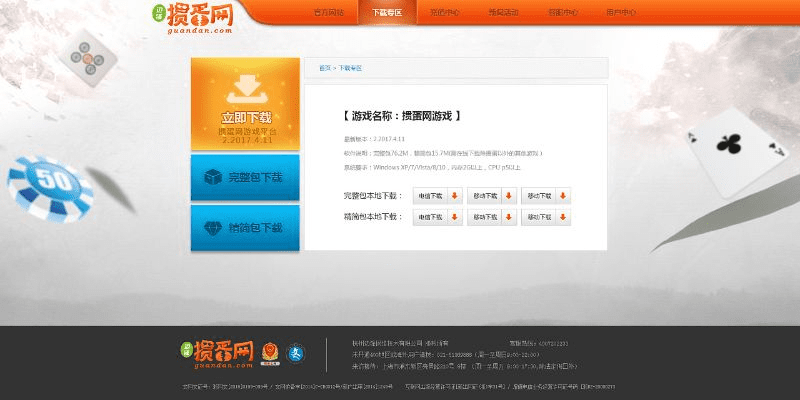Viewport: 800px width, 400px height.
Task: Click the Windows XP/7/Vista/8/10 requirement line
Action: [432, 167]
